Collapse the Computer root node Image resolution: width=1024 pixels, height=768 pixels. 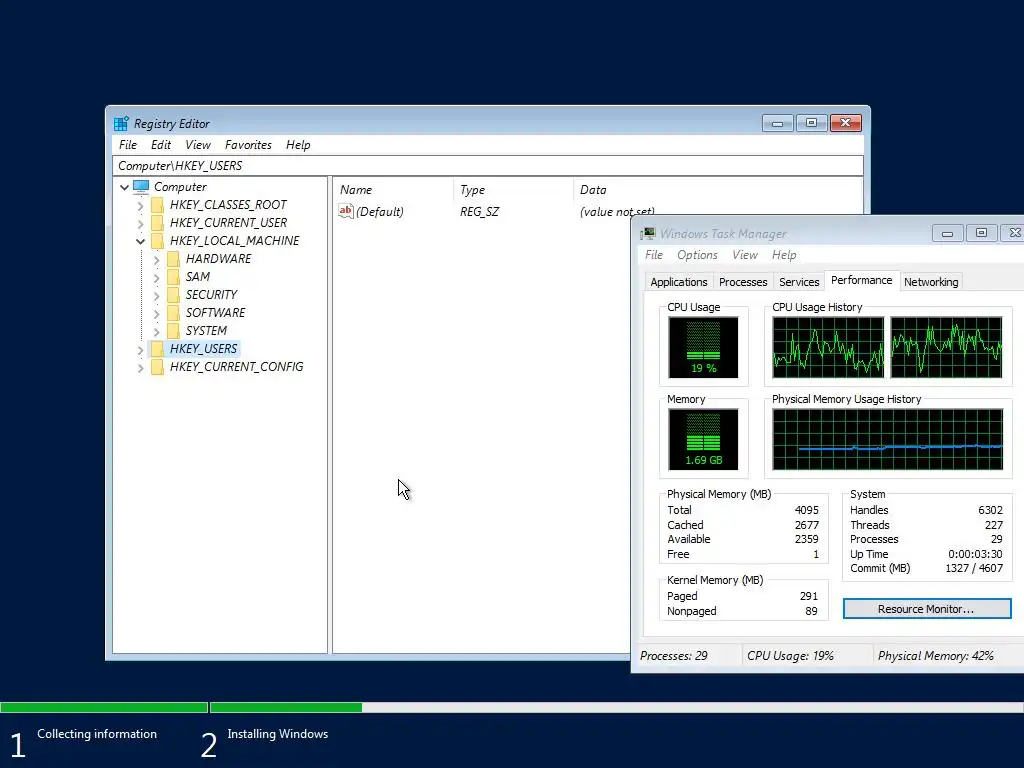[x=124, y=187]
